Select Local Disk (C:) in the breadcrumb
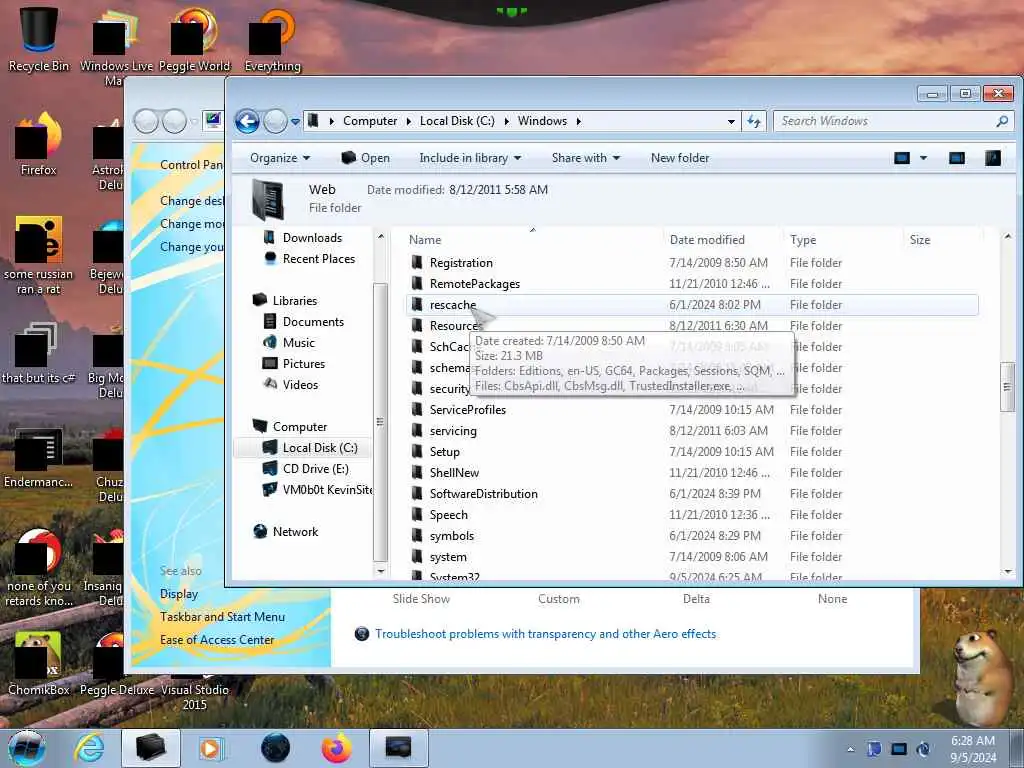This screenshot has width=1024, height=768. [x=457, y=121]
